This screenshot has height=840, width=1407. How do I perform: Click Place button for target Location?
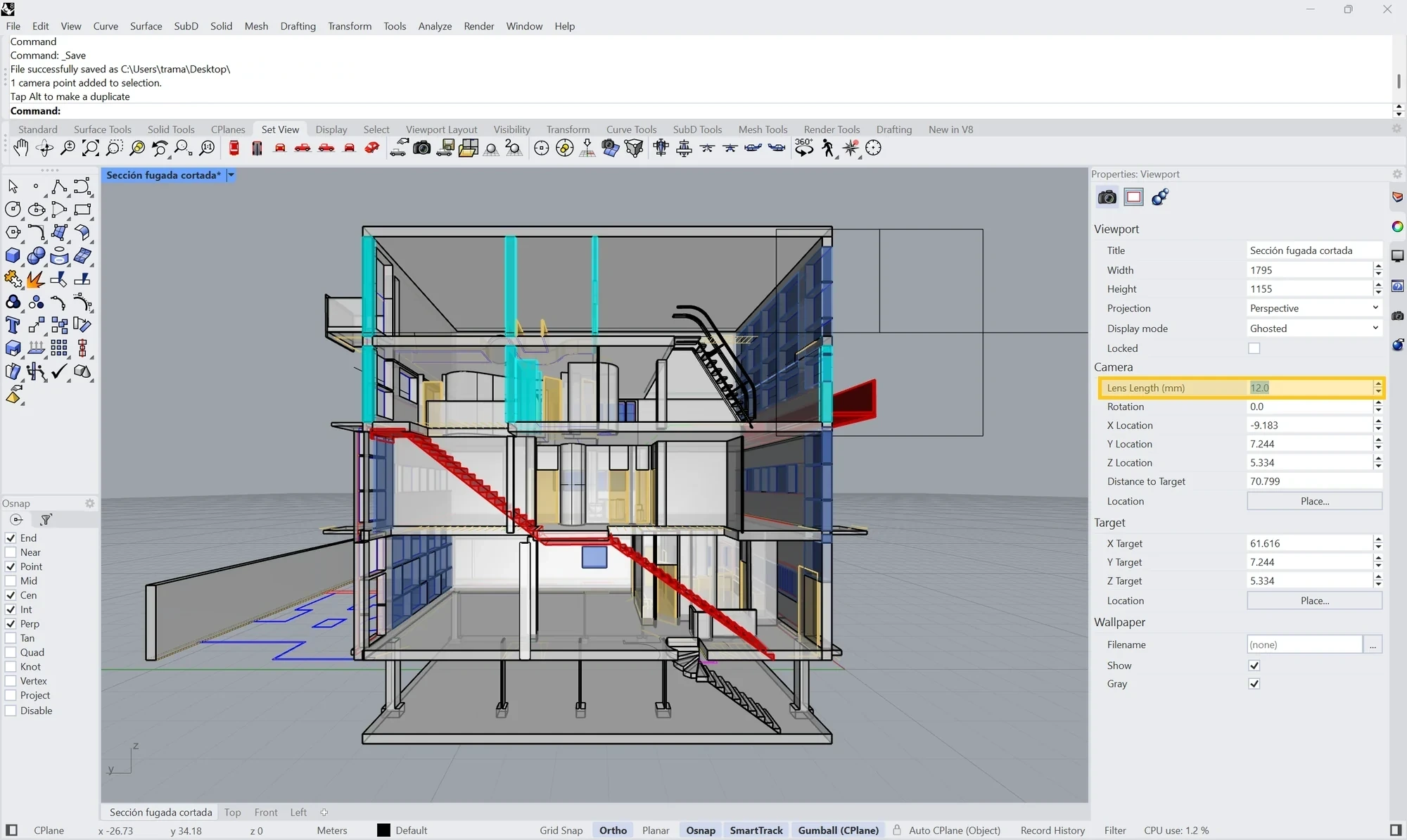coord(1314,601)
